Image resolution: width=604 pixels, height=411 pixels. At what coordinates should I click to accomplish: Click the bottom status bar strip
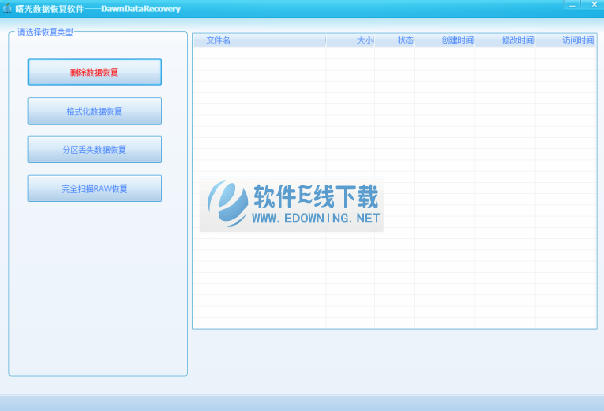click(302, 402)
